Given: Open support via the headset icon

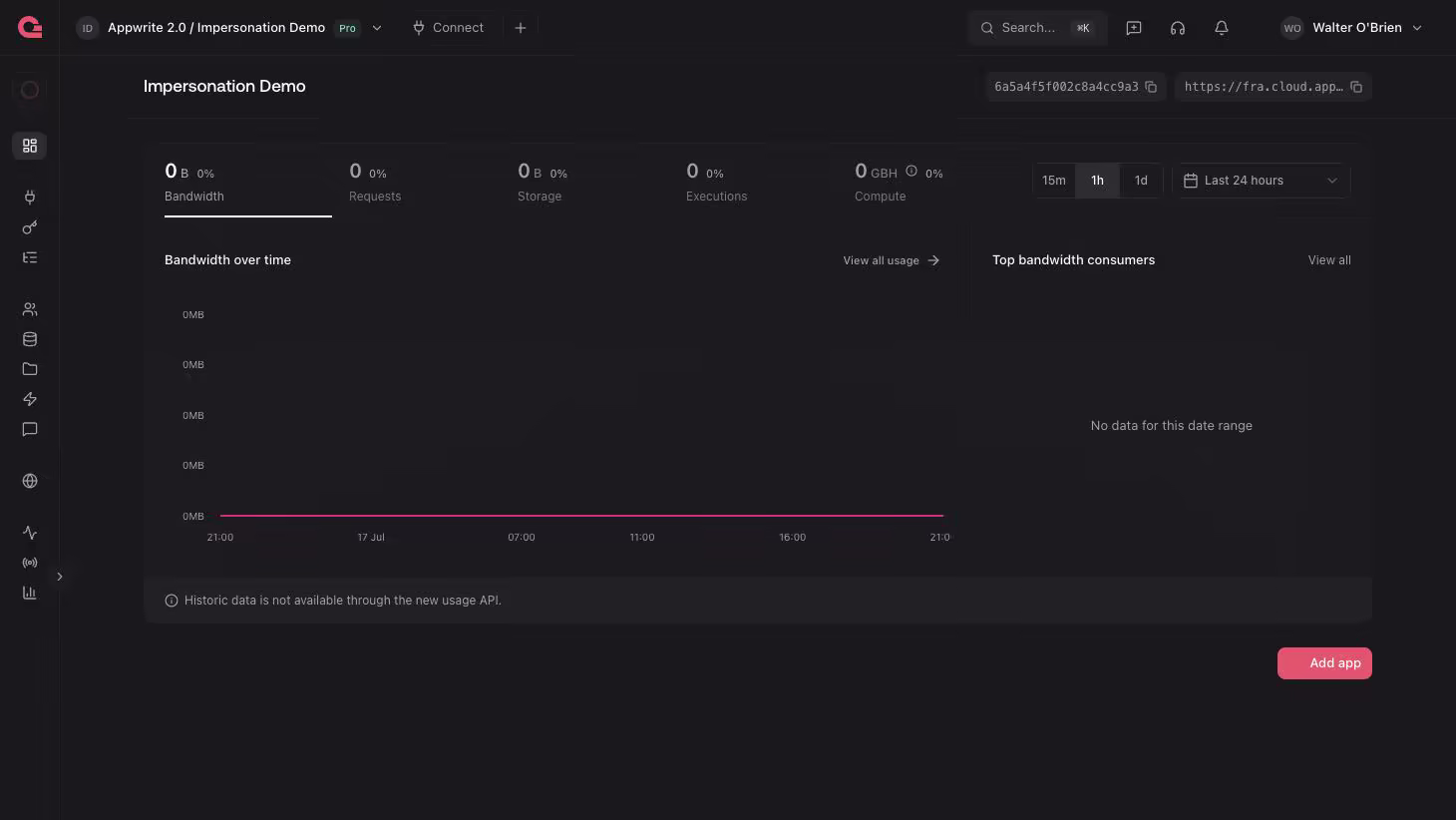Looking at the screenshot, I should tap(1178, 28).
